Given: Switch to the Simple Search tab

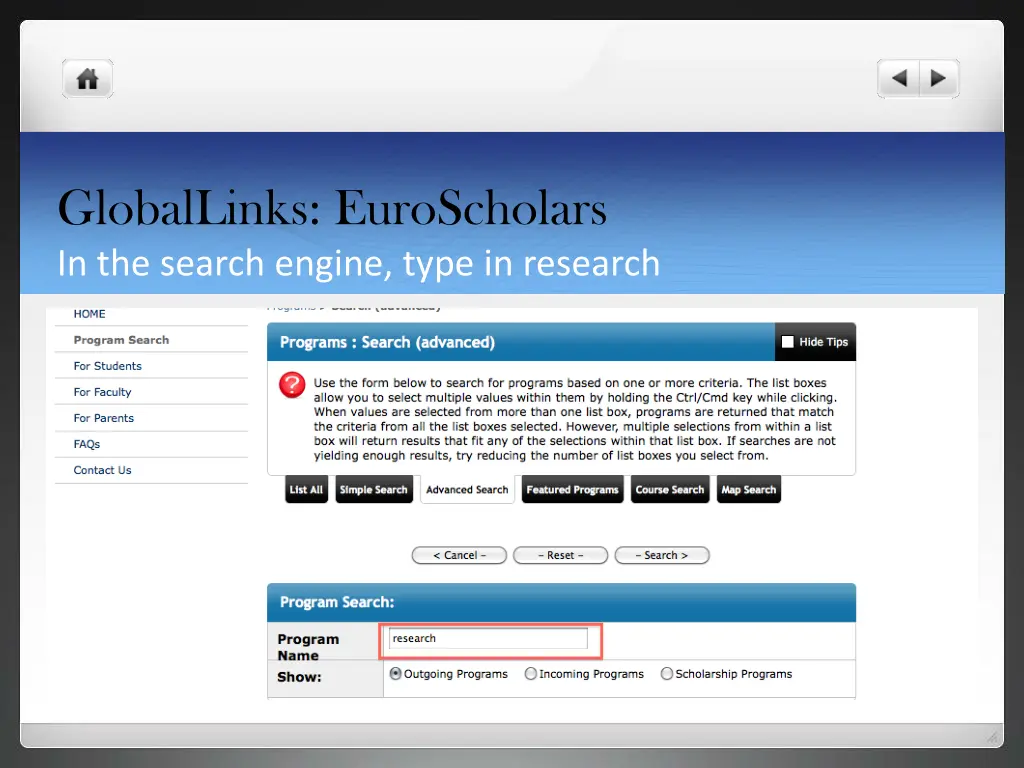Looking at the screenshot, I should (x=374, y=489).
